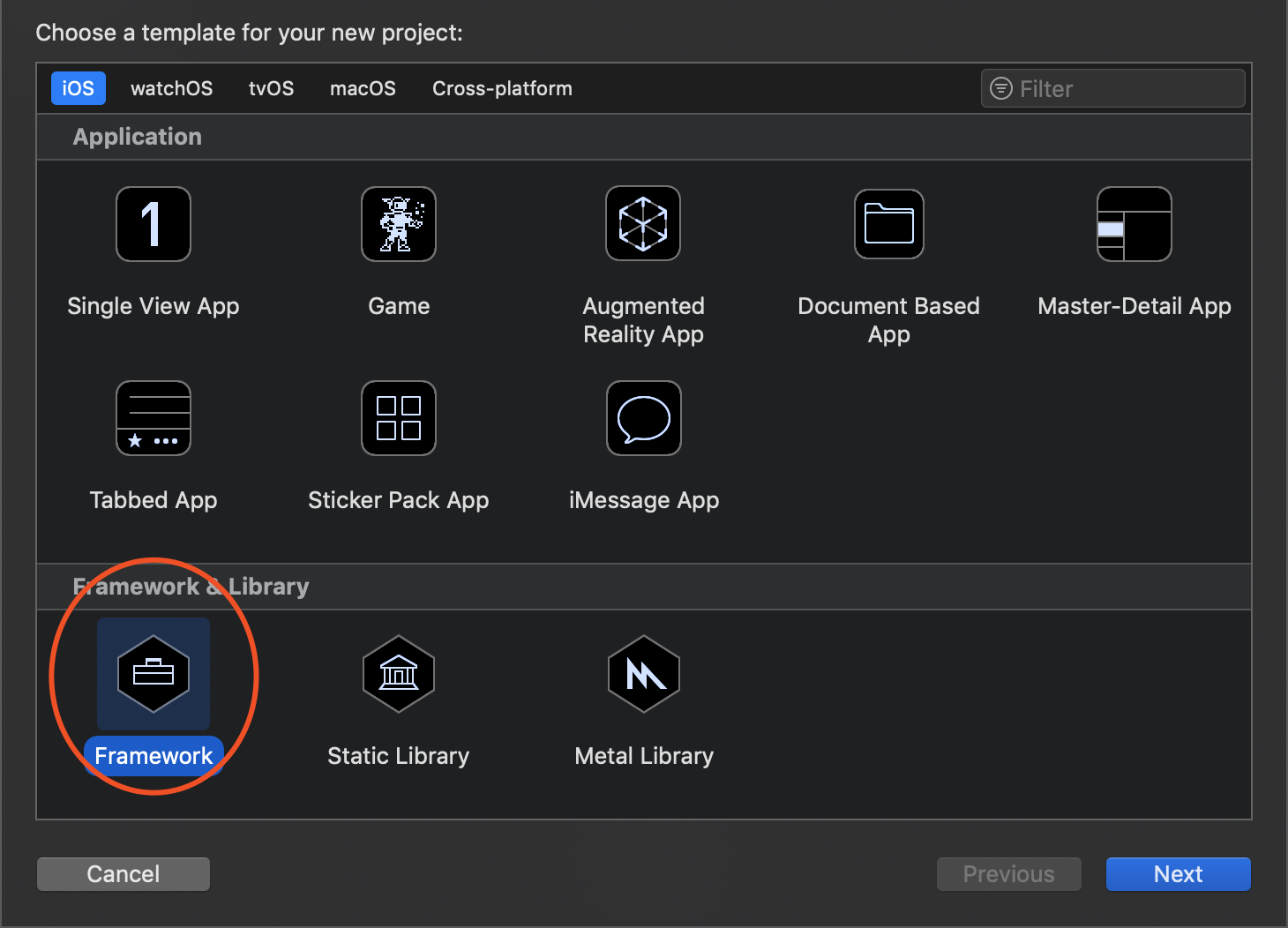Select the Game template icon

click(398, 224)
